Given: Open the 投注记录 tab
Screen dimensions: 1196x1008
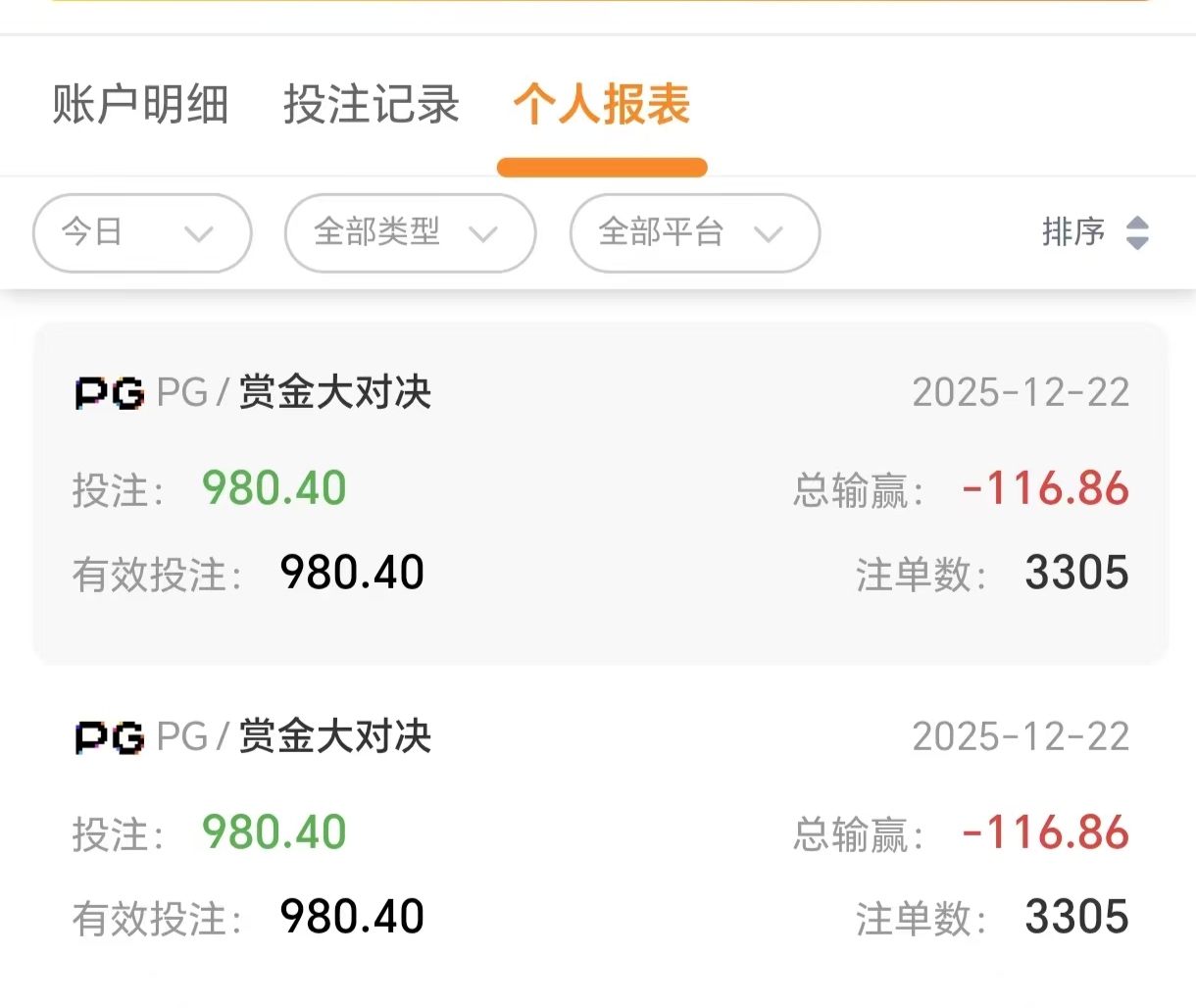Looking at the screenshot, I should coord(372,105).
